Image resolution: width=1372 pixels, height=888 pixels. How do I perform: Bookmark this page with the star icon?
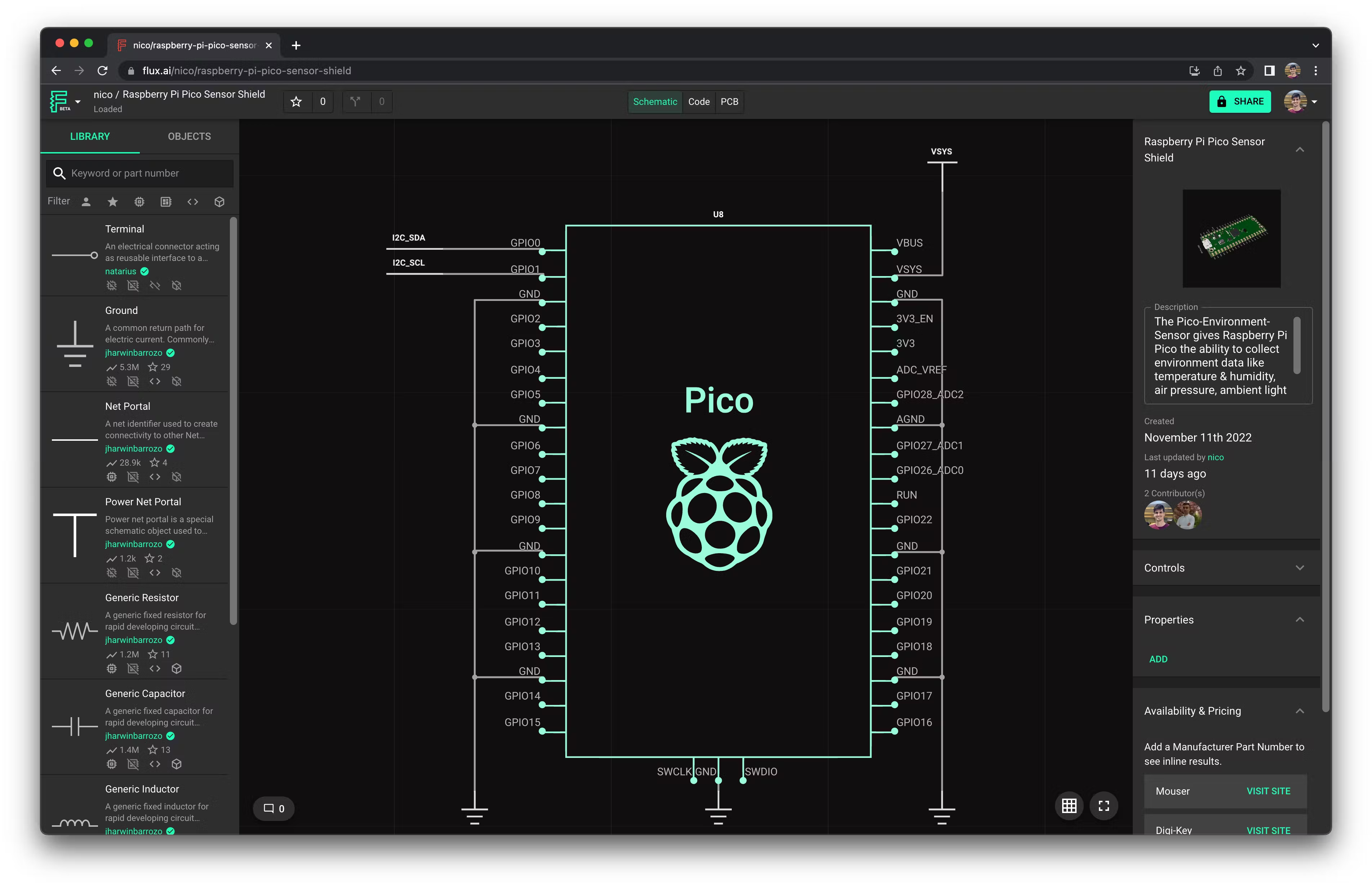coord(1240,70)
